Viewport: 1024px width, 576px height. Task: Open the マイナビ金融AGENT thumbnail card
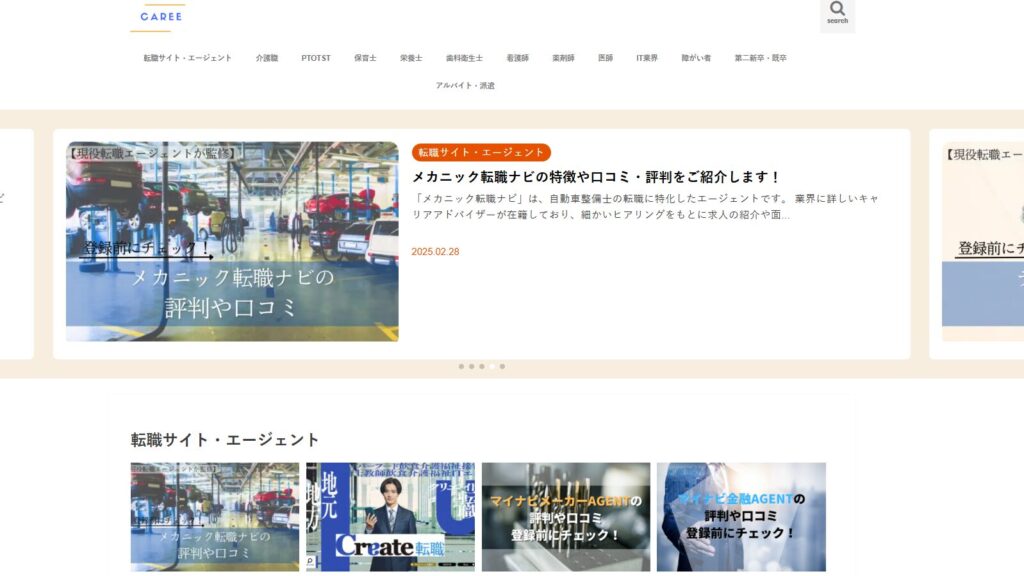(x=741, y=517)
